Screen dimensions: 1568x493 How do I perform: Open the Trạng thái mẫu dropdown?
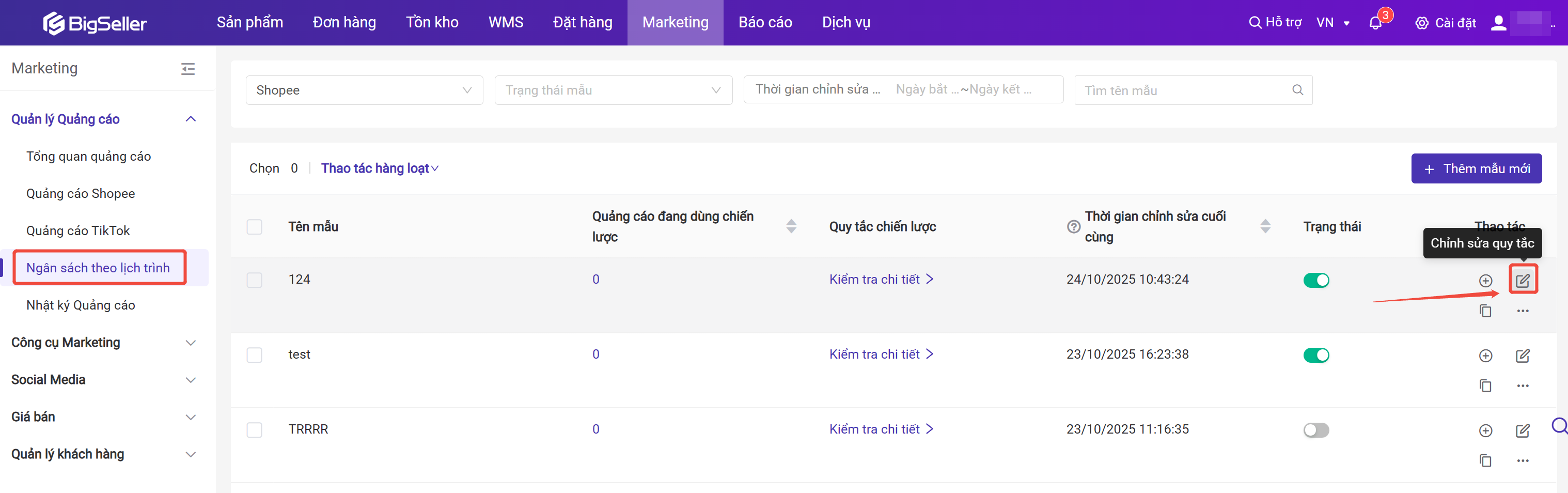[x=613, y=90]
